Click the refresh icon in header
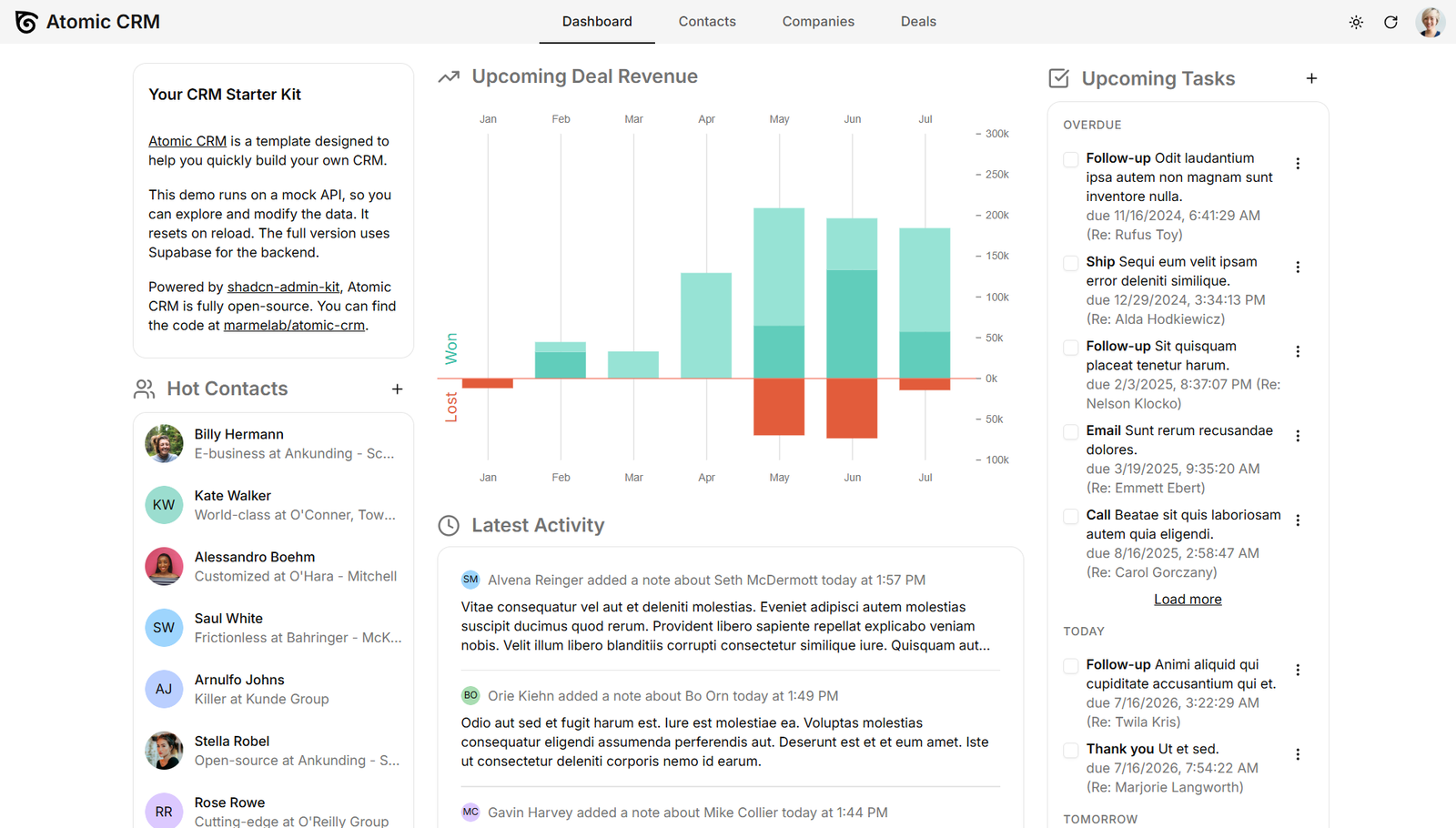This screenshot has width=1456, height=828. 1390,22
